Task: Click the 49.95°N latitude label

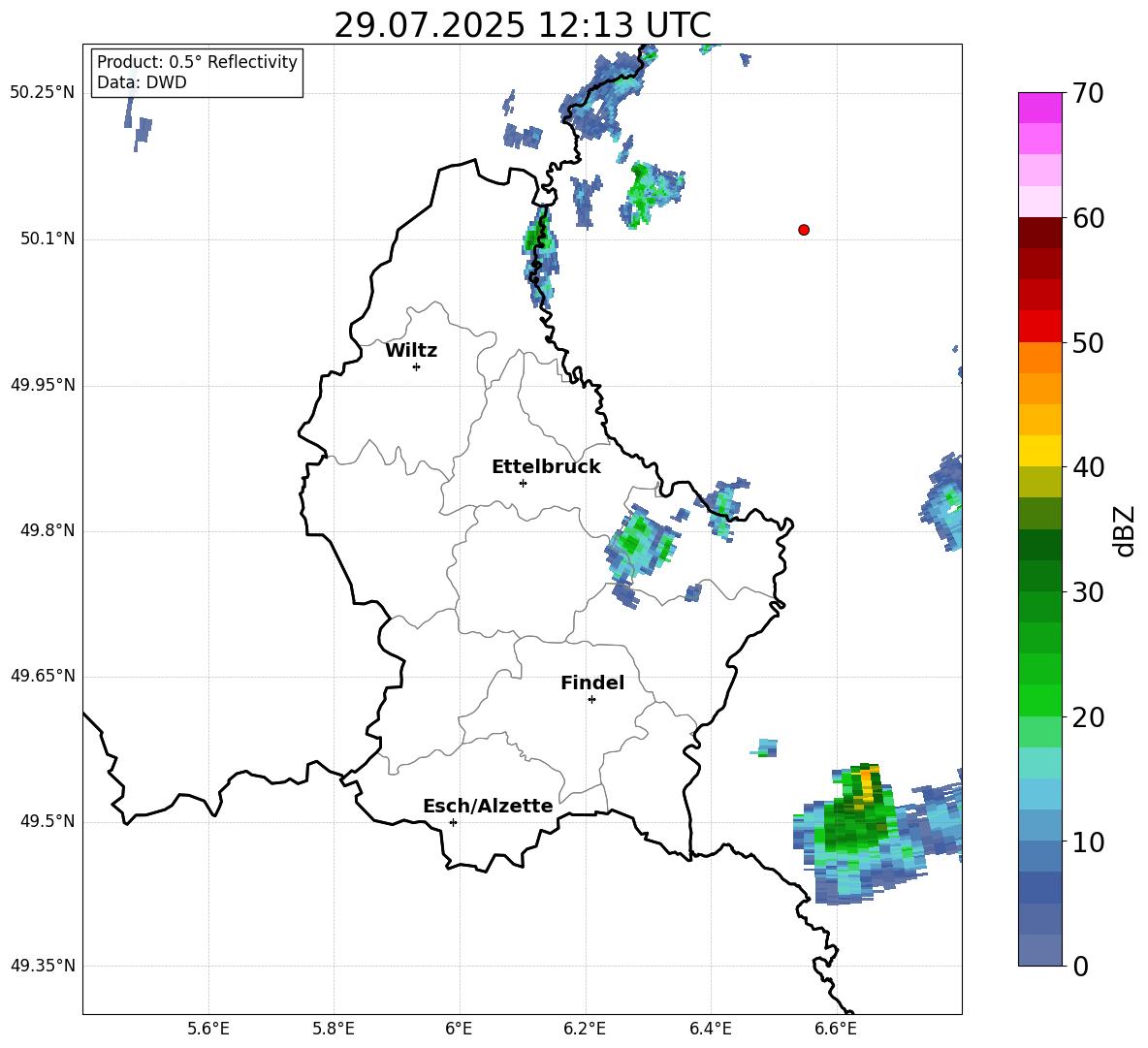Action: click(43, 385)
